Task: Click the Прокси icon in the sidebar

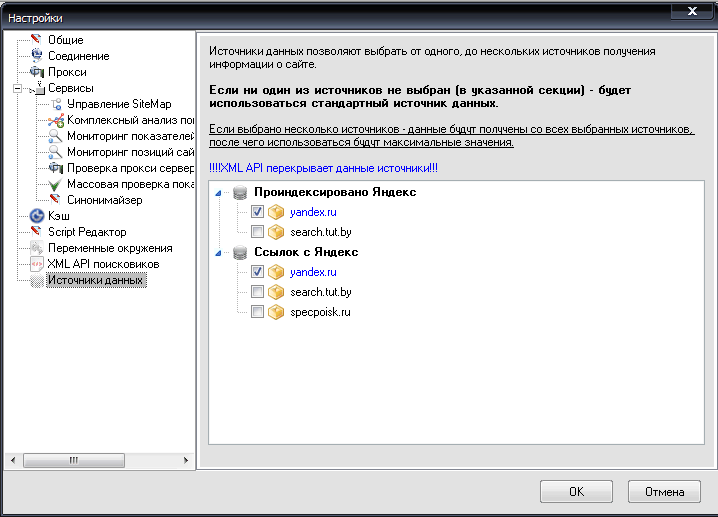Action: pyautogui.click(x=37, y=72)
